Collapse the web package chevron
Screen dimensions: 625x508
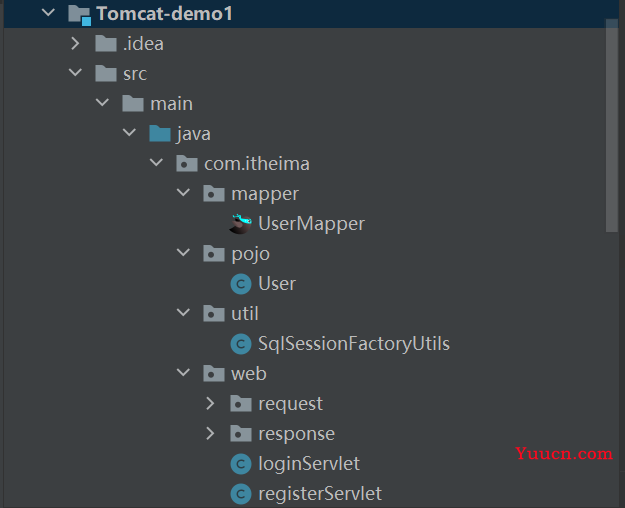pyautogui.click(x=183, y=373)
